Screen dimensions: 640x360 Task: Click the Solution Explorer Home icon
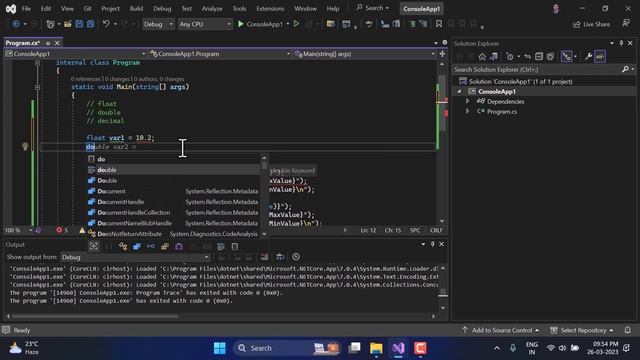pyautogui.click(x=482, y=57)
